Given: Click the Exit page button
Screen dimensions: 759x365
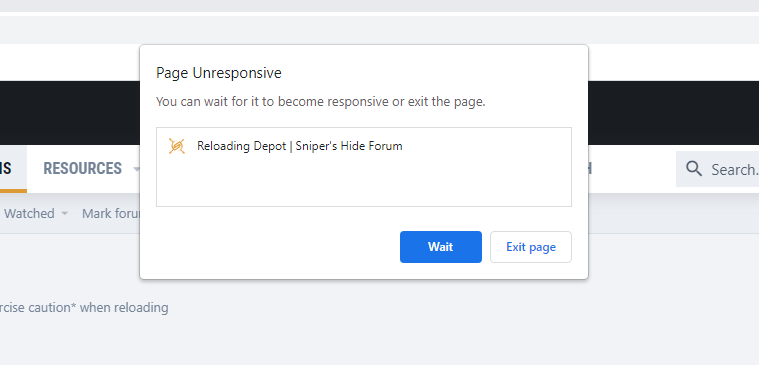Looking at the screenshot, I should click(x=531, y=247).
